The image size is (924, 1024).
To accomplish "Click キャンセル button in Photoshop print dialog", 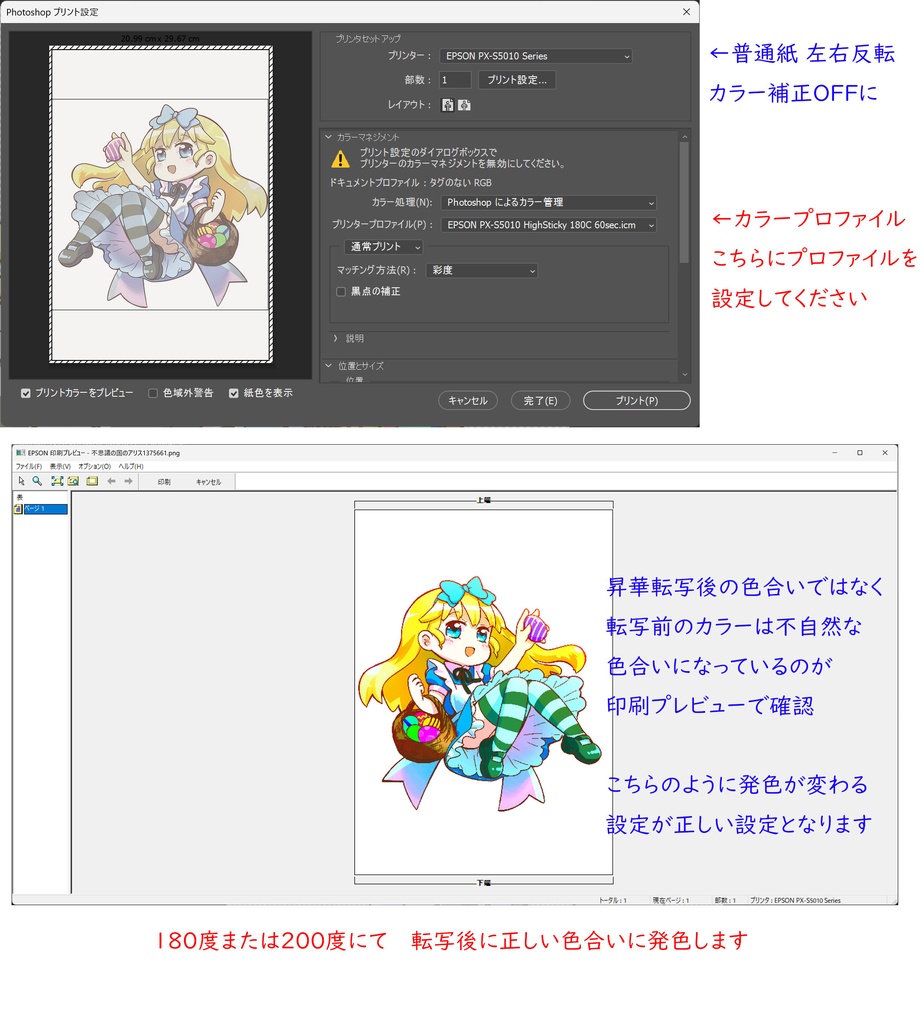I will [468, 400].
